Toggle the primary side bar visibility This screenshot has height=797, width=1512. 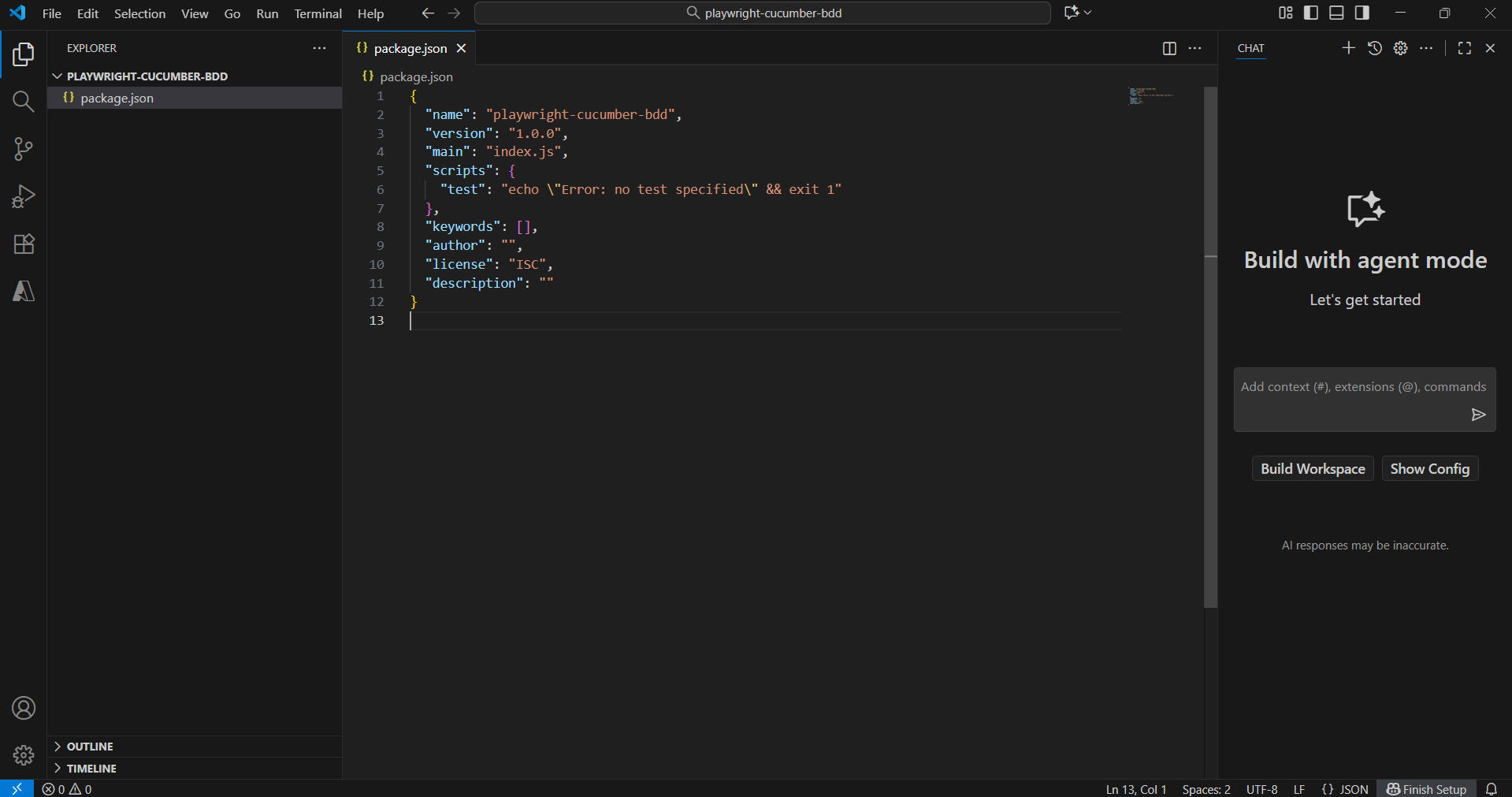coord(1310,13)
